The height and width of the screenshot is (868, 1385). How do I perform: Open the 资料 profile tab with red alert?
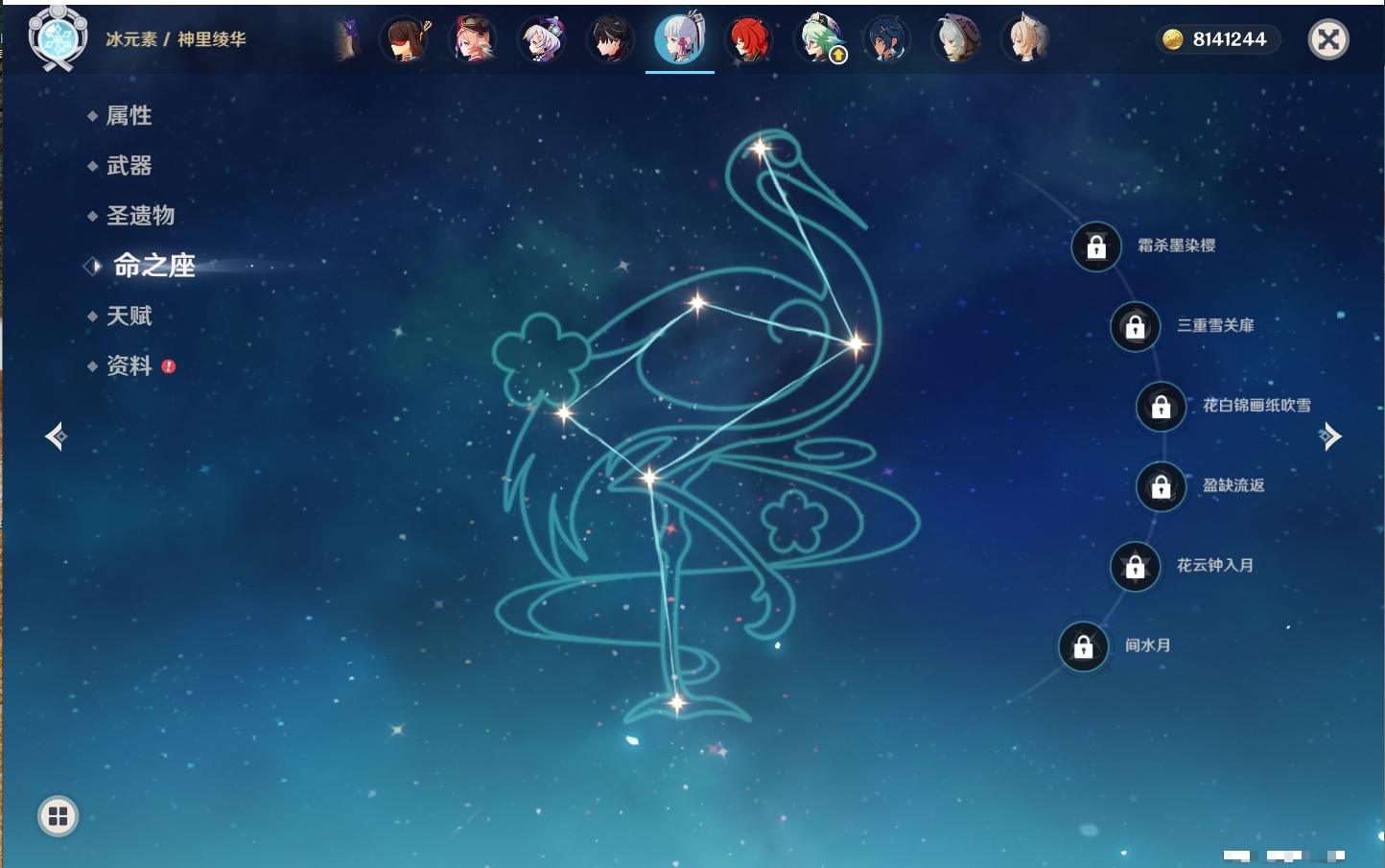pyautogui.click(x=129, y=366)
